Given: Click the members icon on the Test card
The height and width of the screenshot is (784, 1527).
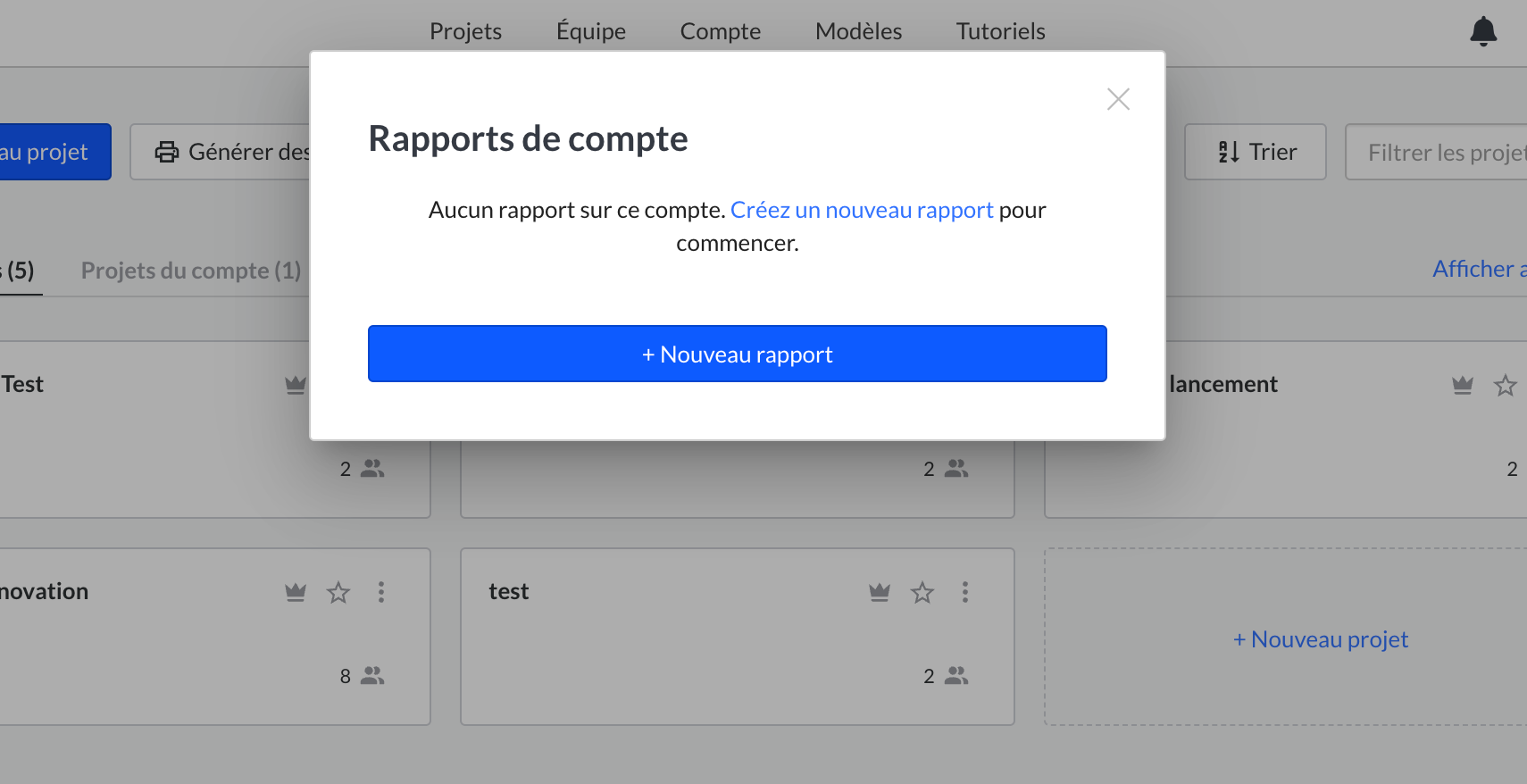Looking at the screenshot, I should [x=372, y=469].
